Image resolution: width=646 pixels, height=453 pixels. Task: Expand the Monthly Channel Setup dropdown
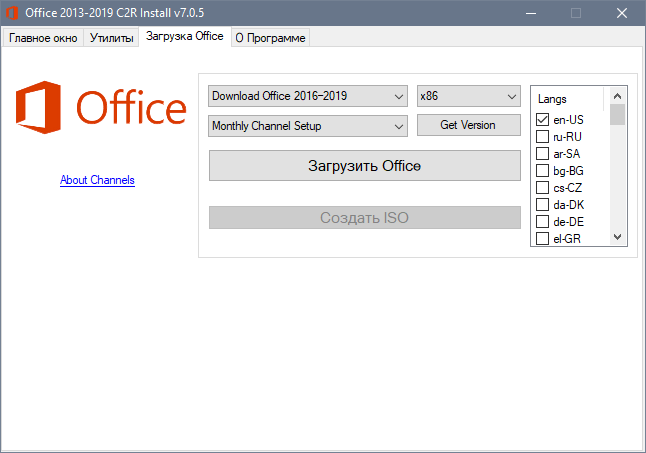(308, 126)
